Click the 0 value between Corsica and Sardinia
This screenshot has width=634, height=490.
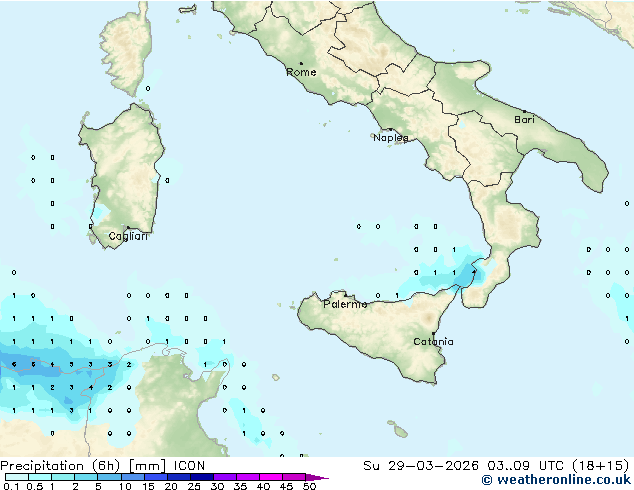(148, 89)
